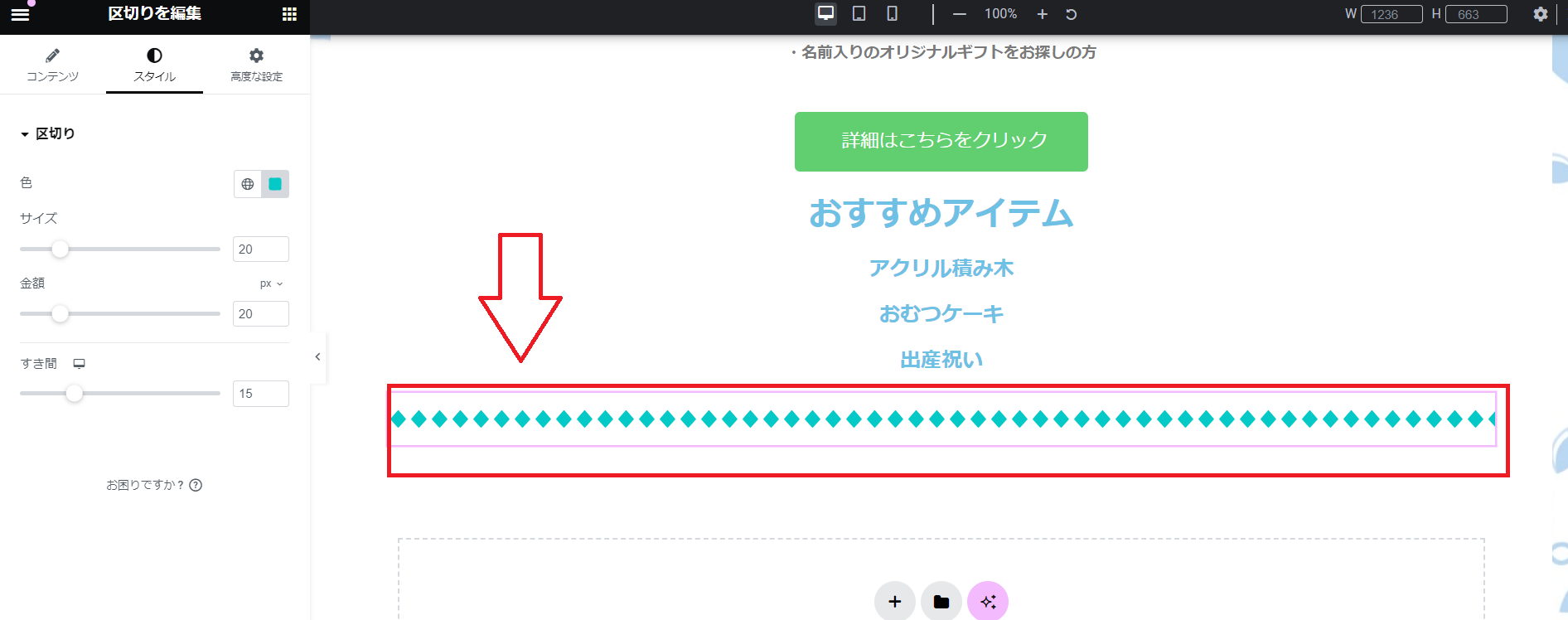Zoom in with the plus icon
The height and width of the screenshot is (620, 1568).
[1043, 14]
